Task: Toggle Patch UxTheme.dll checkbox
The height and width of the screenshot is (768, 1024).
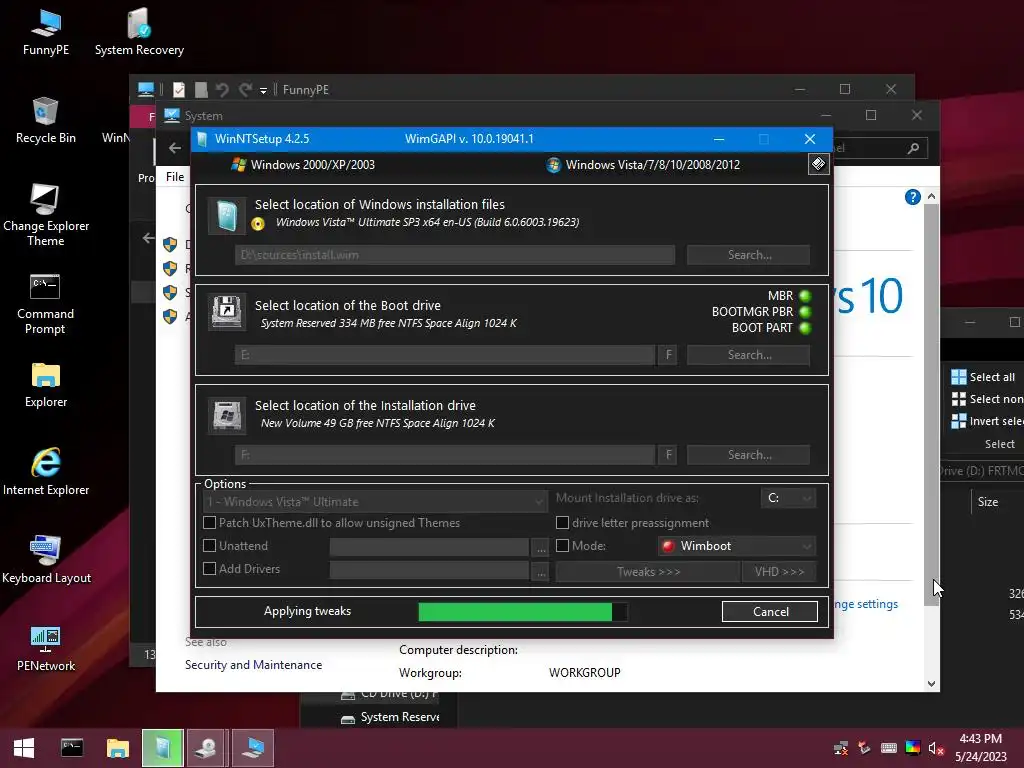Action: click(210, 522)
